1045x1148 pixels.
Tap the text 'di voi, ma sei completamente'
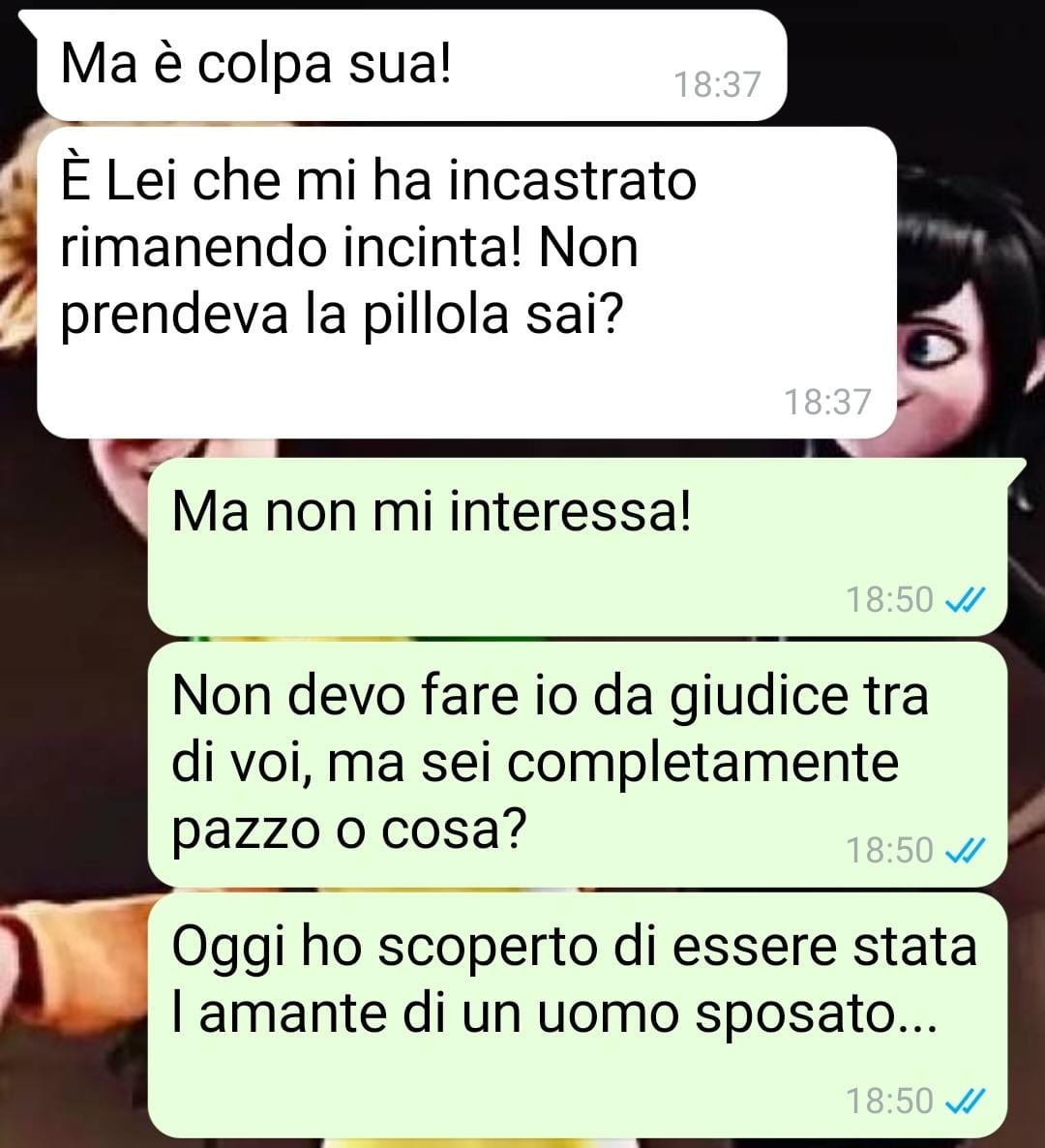pyautogui.click(x=535, y=763)
